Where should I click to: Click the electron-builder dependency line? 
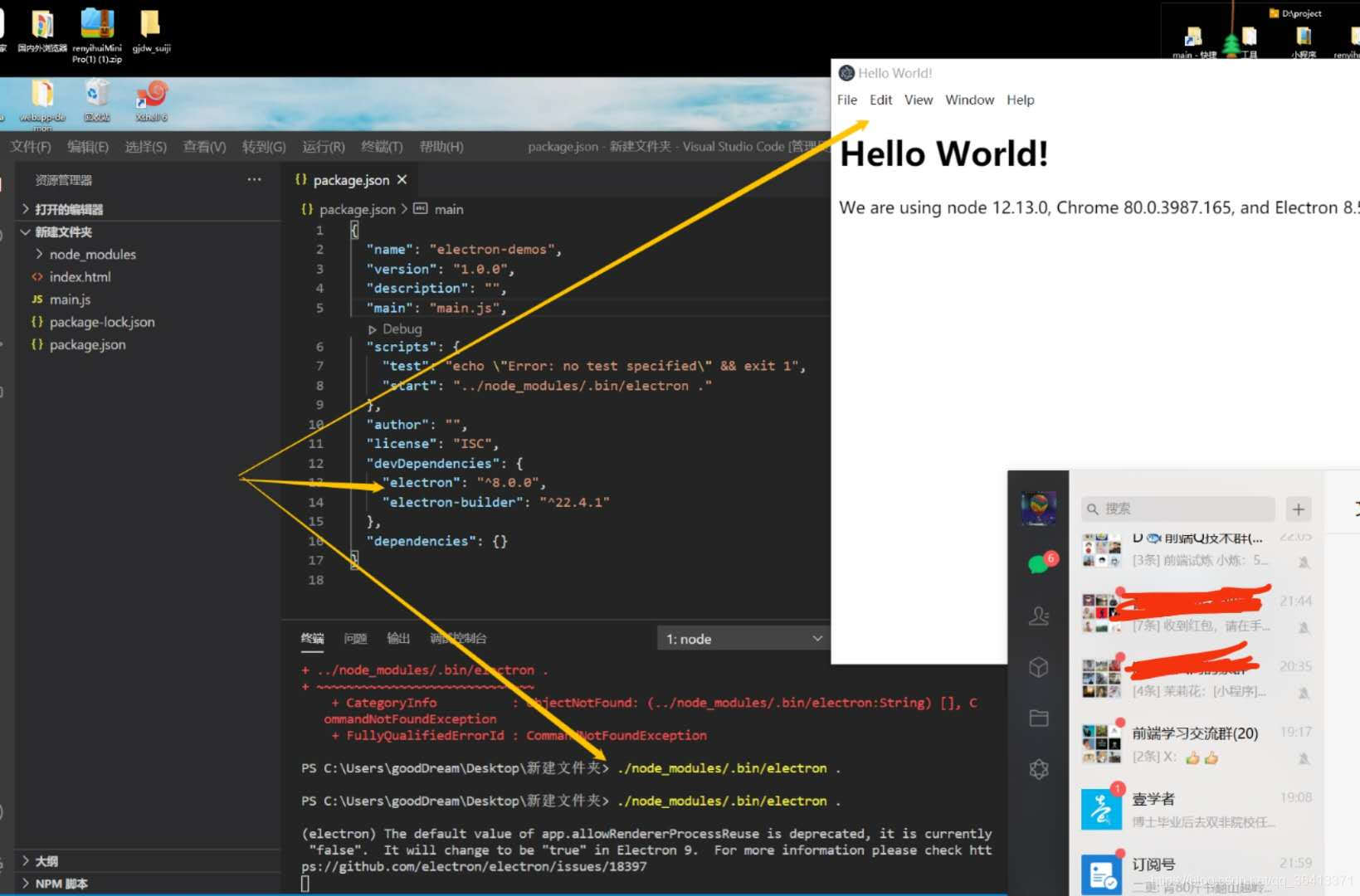(495, 502)
